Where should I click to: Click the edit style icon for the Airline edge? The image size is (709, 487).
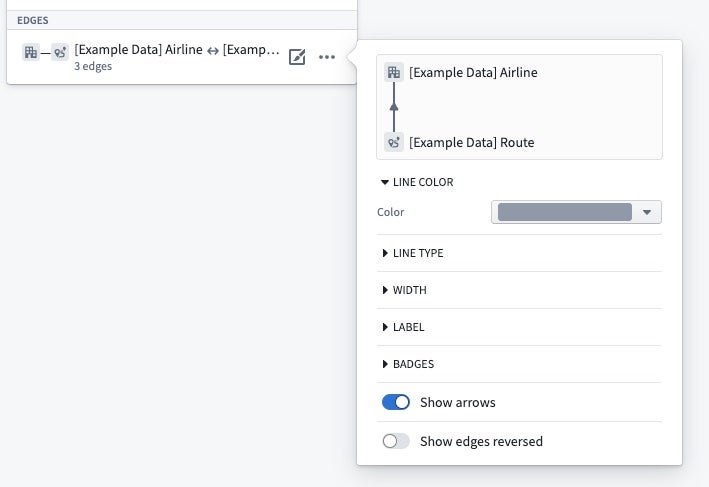297,57
